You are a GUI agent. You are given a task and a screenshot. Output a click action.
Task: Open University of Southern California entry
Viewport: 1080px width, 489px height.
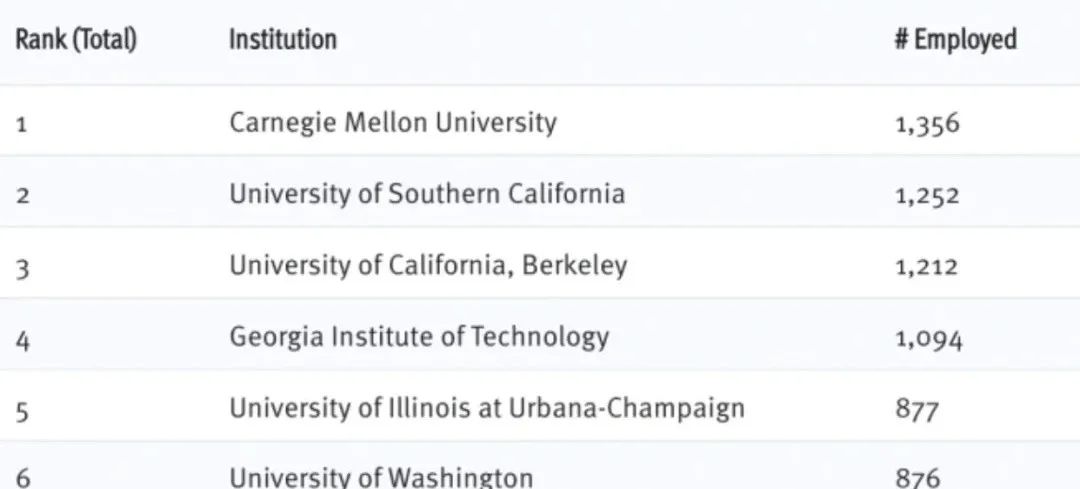click(x=427, y=194)
